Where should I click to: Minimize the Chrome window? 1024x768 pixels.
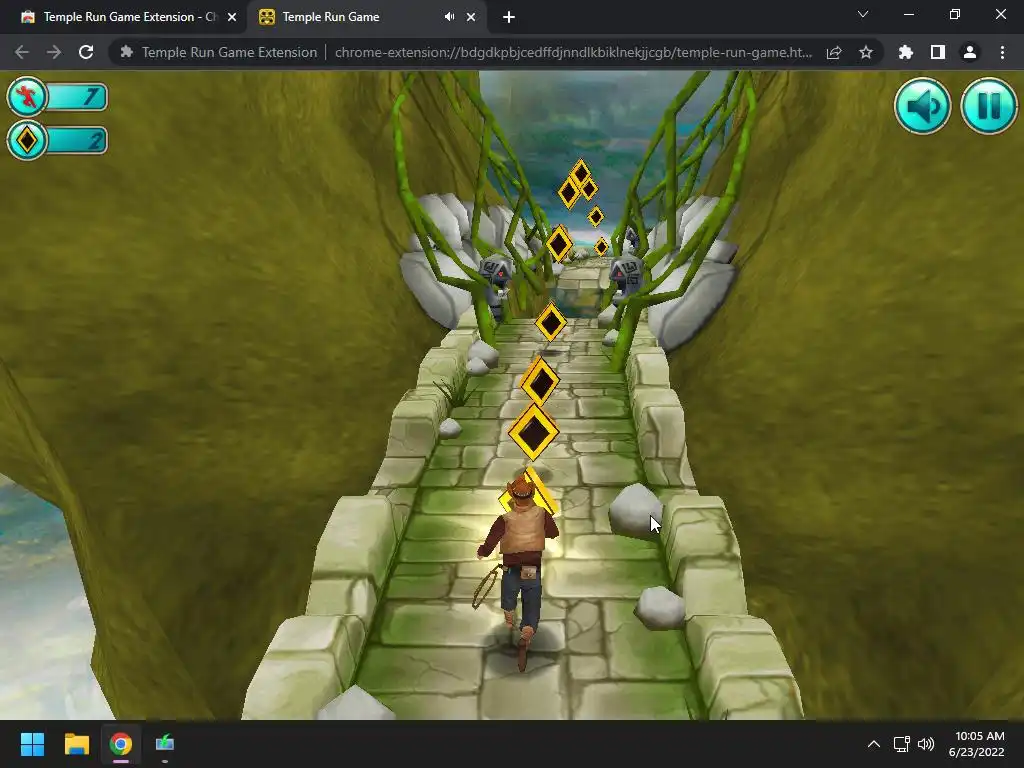908,14
